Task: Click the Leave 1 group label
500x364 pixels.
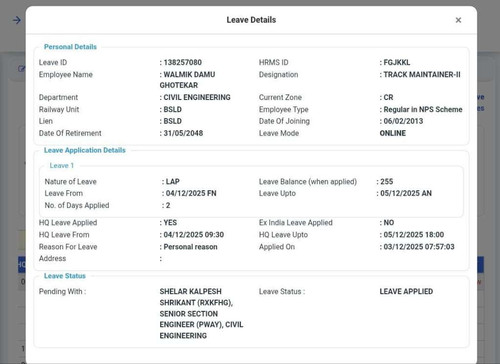Action: click(x=62, y=165)
